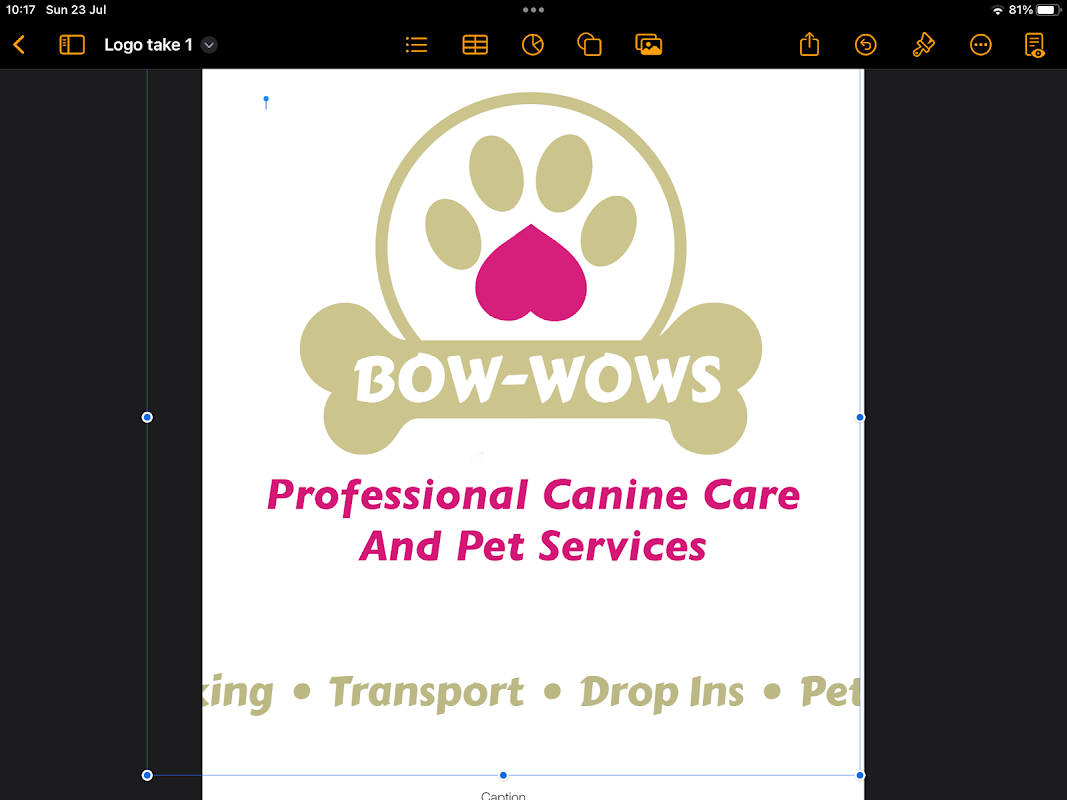The image size is (1067, 800).
Task: Tap the blue text insertion marker
Action: pos(266,102)
